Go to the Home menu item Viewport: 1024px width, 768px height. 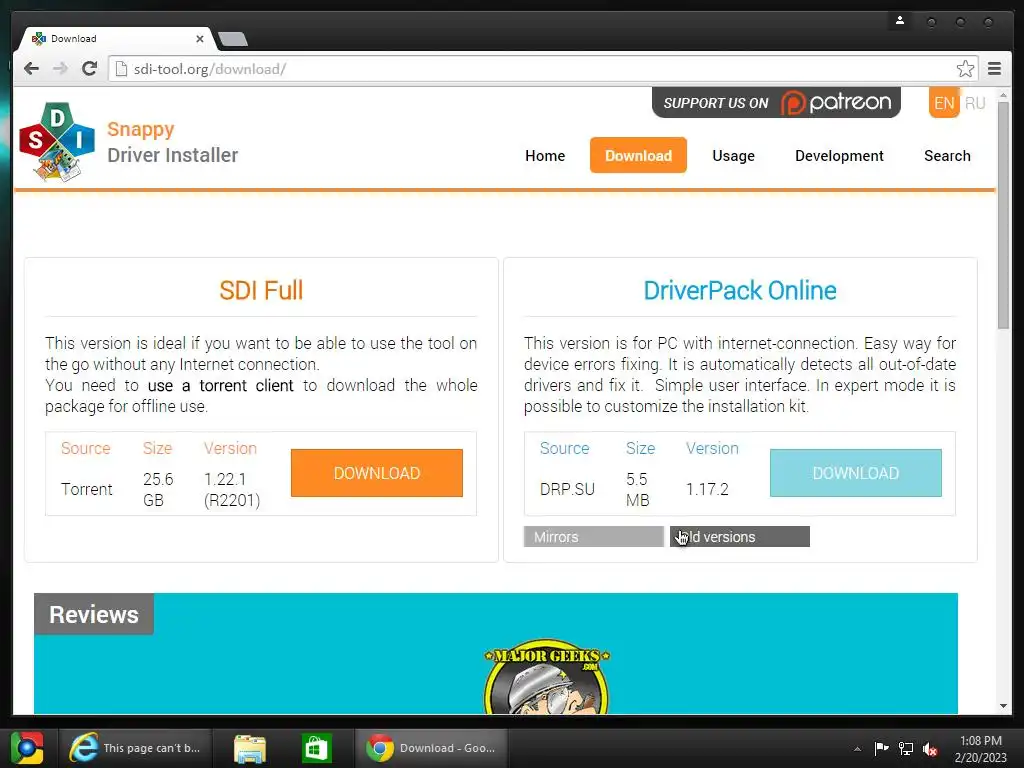[545, 155]
